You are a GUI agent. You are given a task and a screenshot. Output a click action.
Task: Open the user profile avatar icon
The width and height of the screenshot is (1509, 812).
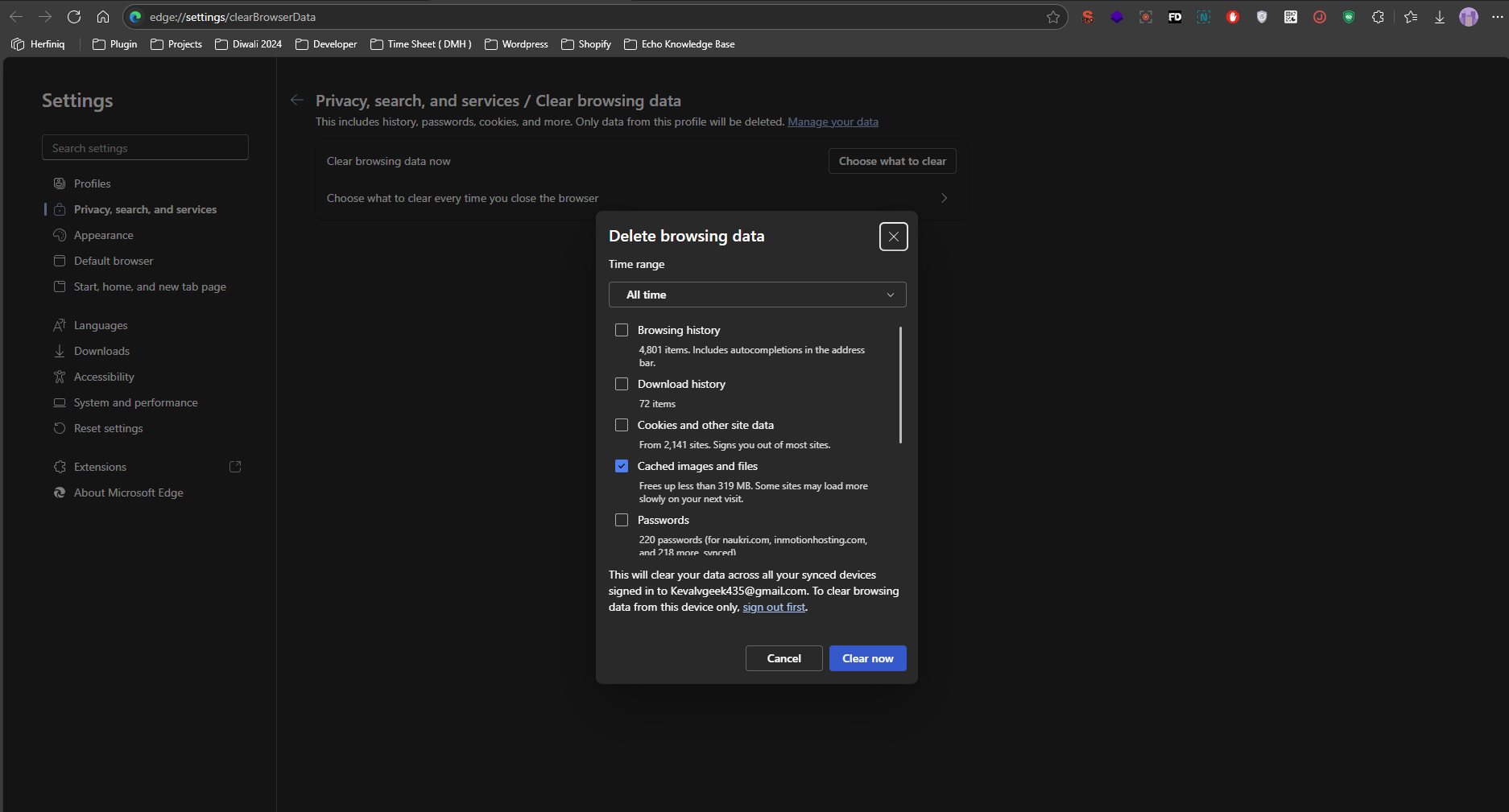pos(1469,17)
